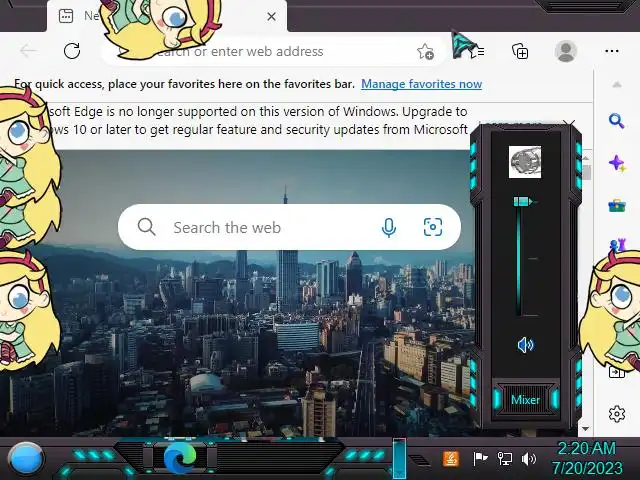The image size is (640, 480).
Task: Go back with the back arrow
Action: point(28,51)
